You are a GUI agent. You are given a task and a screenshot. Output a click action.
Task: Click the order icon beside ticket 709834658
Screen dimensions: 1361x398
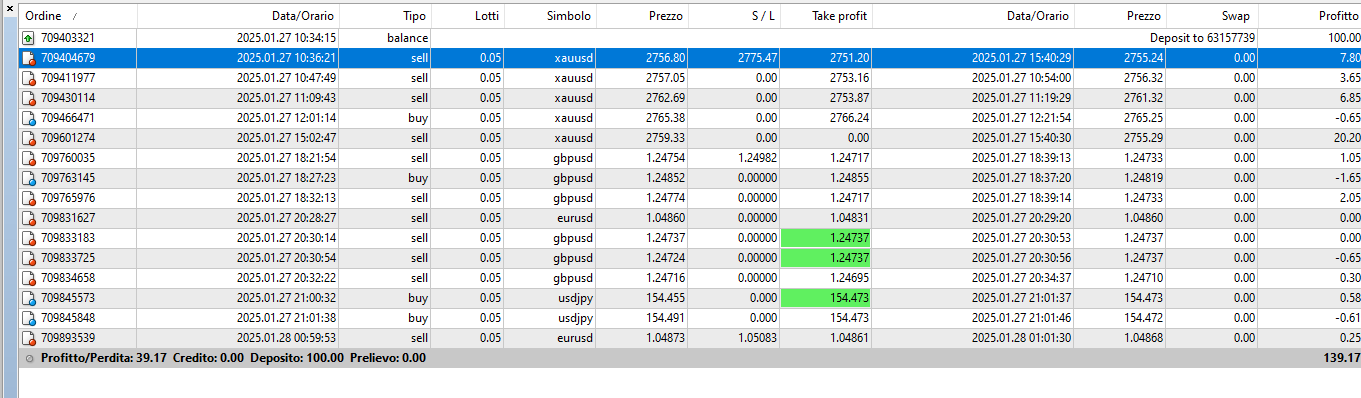click(29, 278)
